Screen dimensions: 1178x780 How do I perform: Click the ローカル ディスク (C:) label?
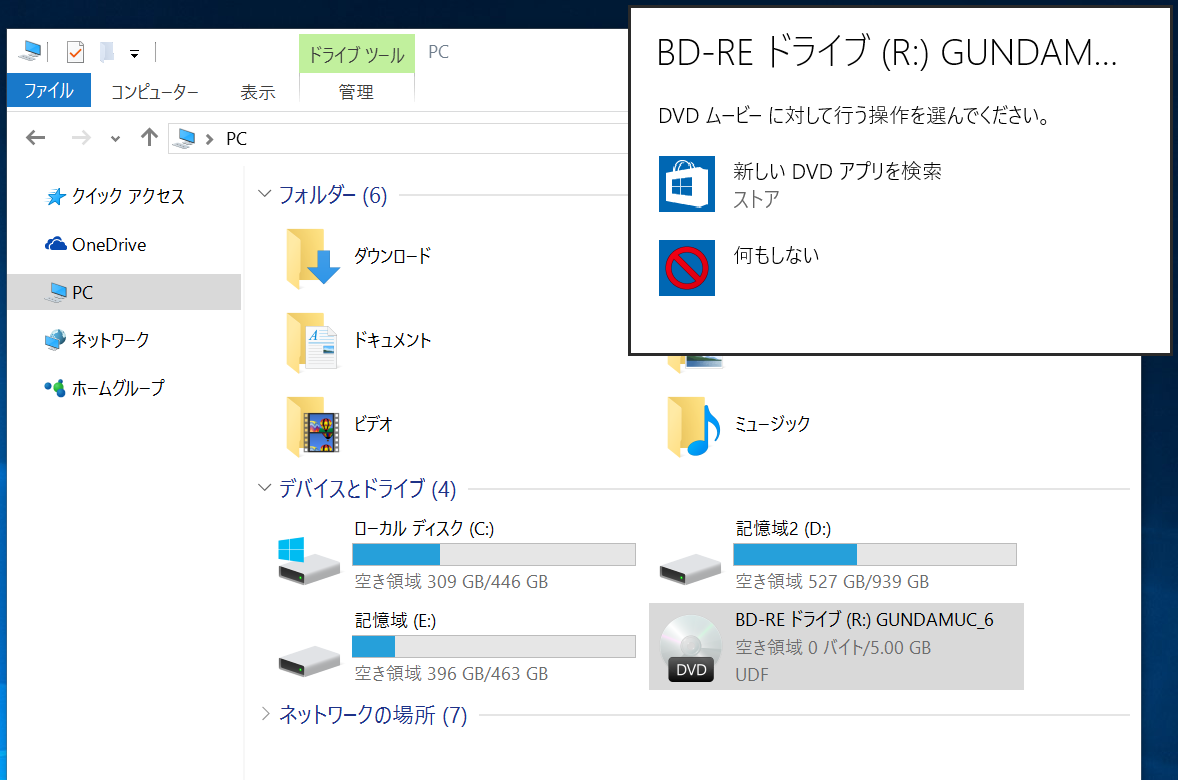click(x=424, y=528)
